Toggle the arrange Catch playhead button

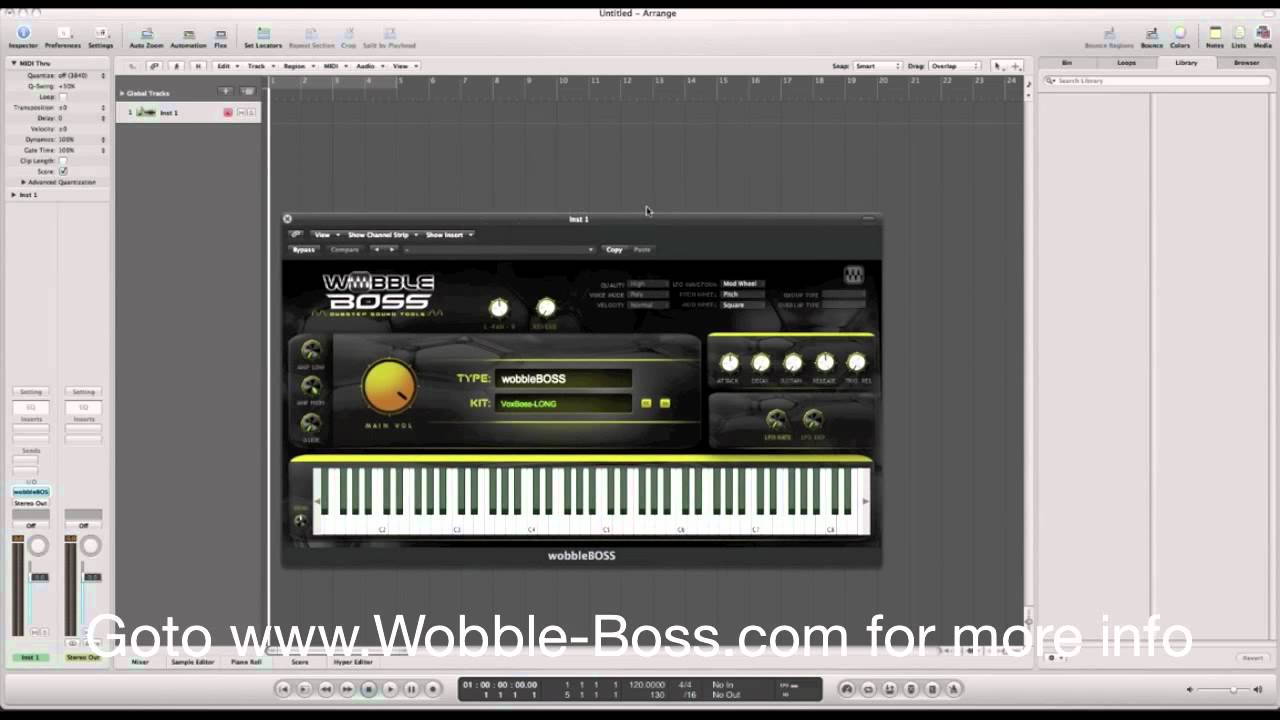click(176, 66)
